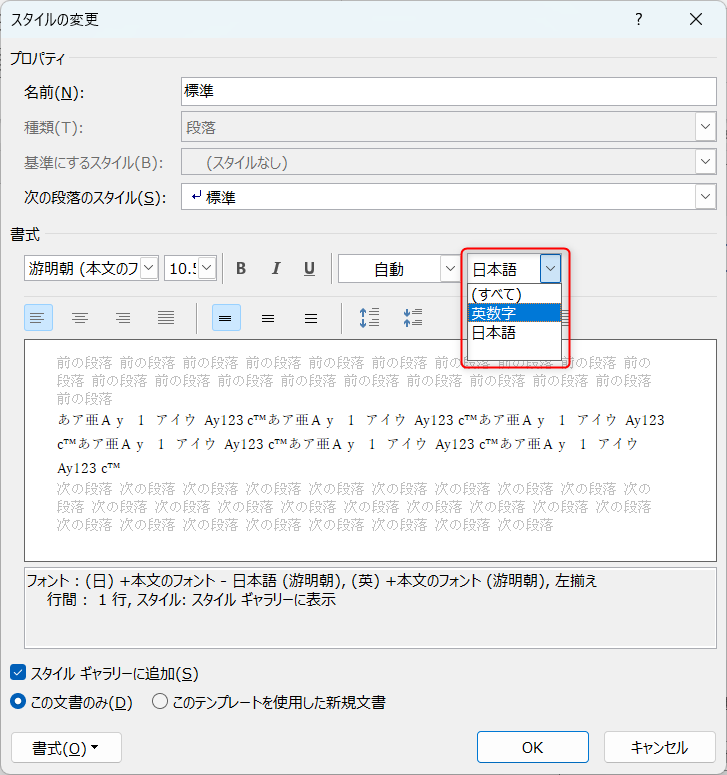Select align right paragraph icon
The width and height of the screenshot is (727, 775).
pos(123,318)
